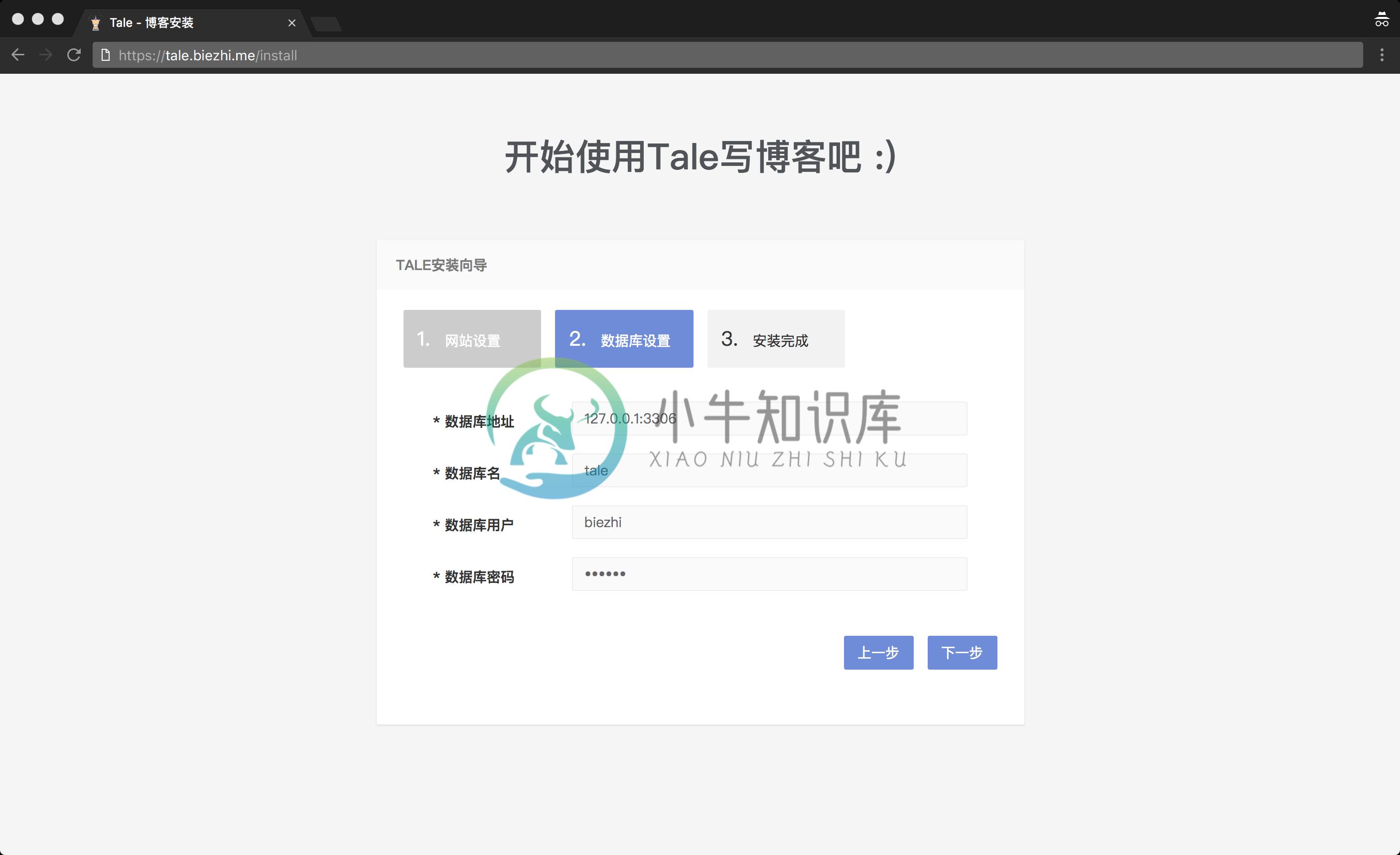Viewport: 1400px width, 855px height.
Task: Select step 2 数据库设置
Action: click(x=624, y=339)
